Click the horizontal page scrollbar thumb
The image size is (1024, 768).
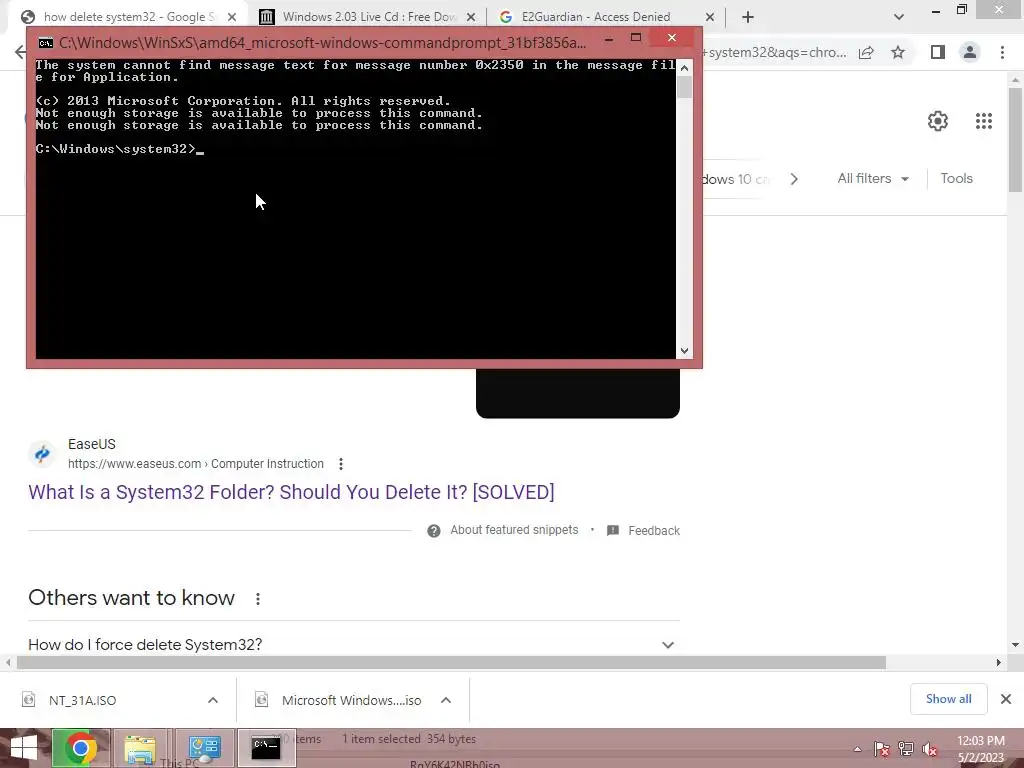pos(451,662)
